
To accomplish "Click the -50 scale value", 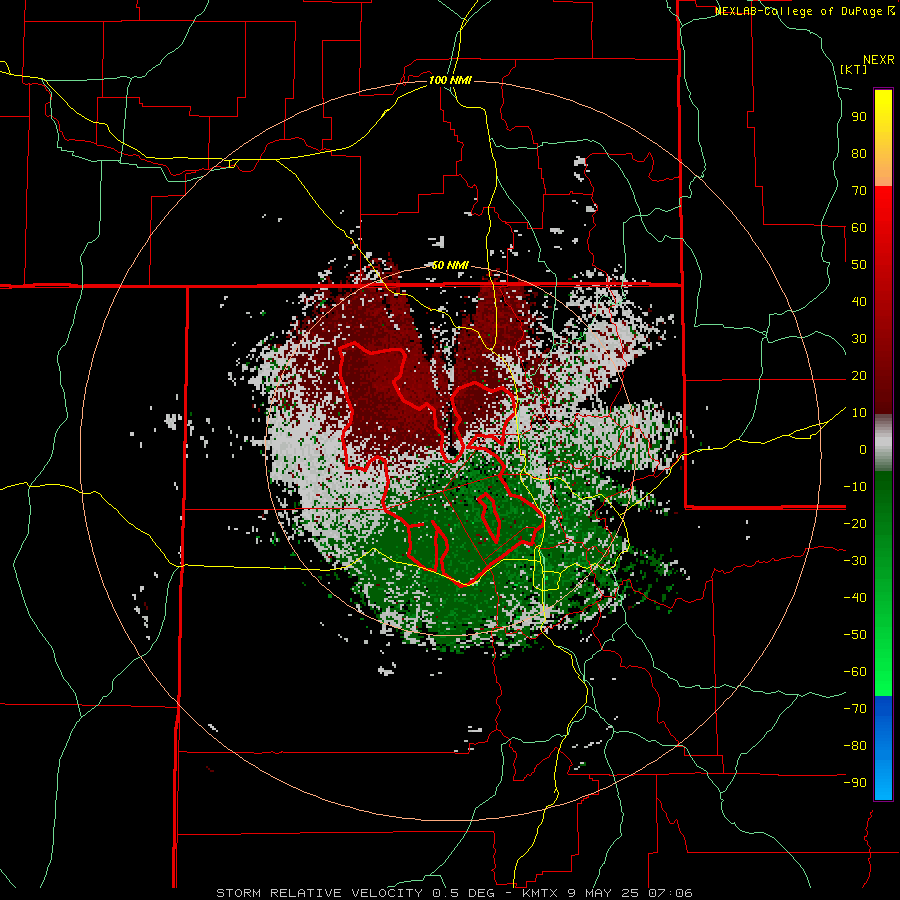I will pos(855,635).
